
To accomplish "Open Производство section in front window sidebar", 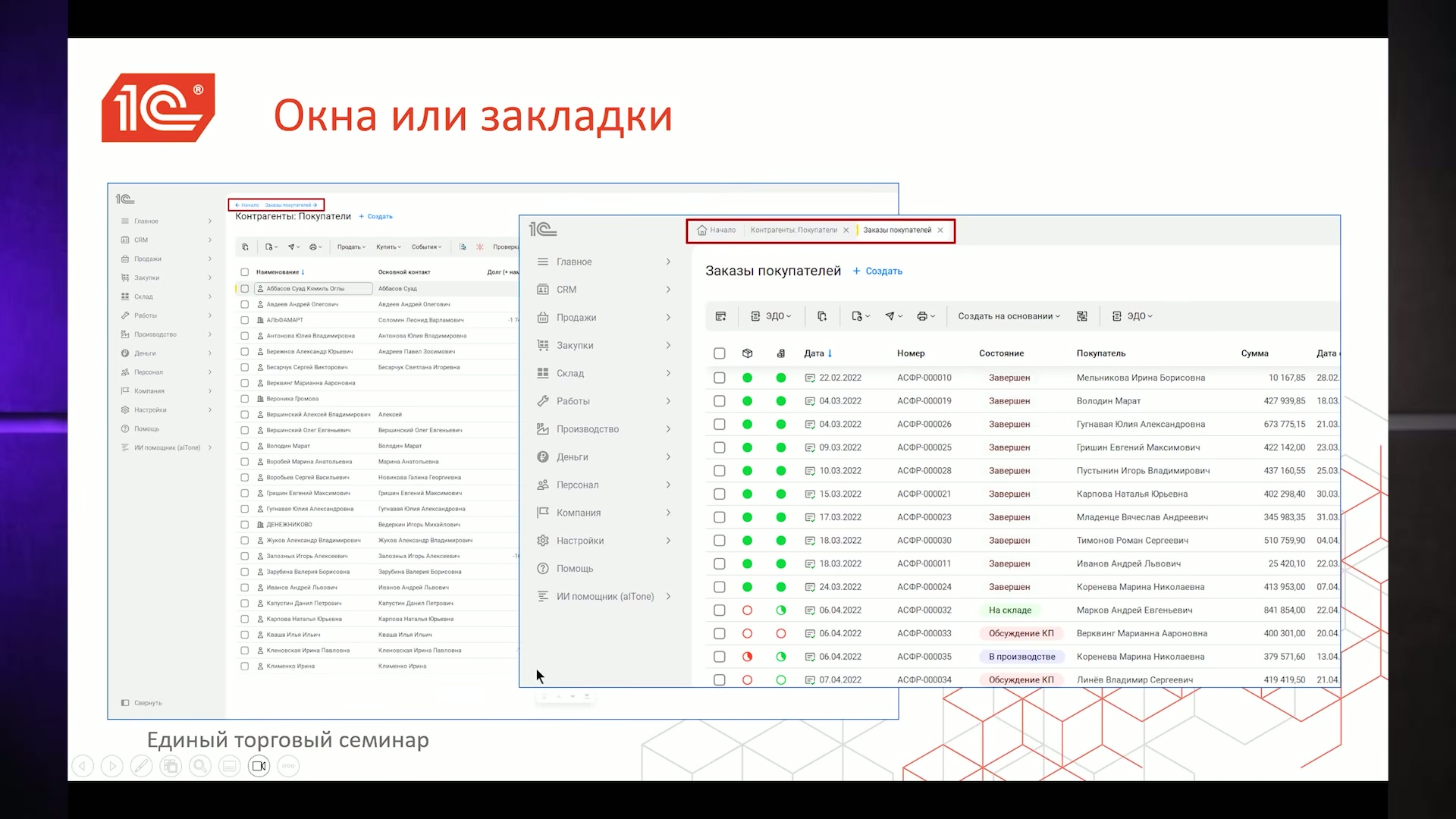I will 604,429.
